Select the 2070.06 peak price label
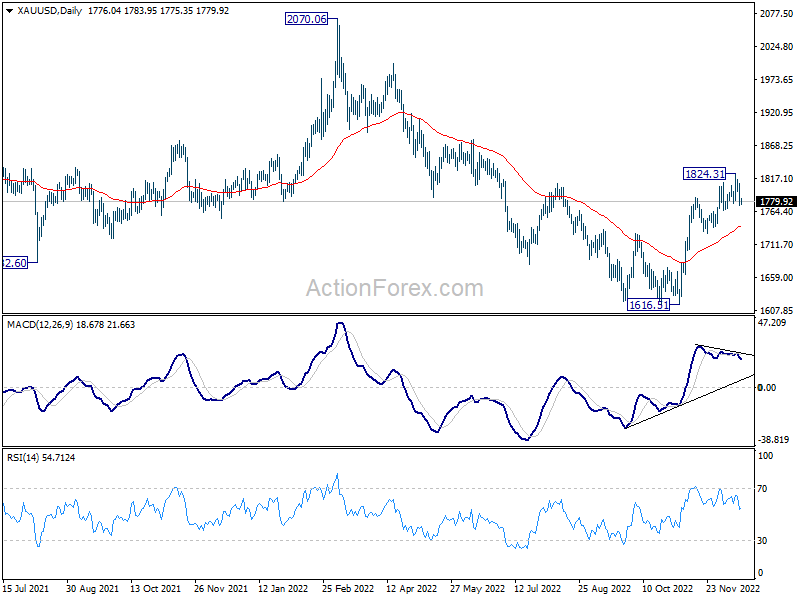Viewport: 800px width, 600px height. tap(307, 19)
